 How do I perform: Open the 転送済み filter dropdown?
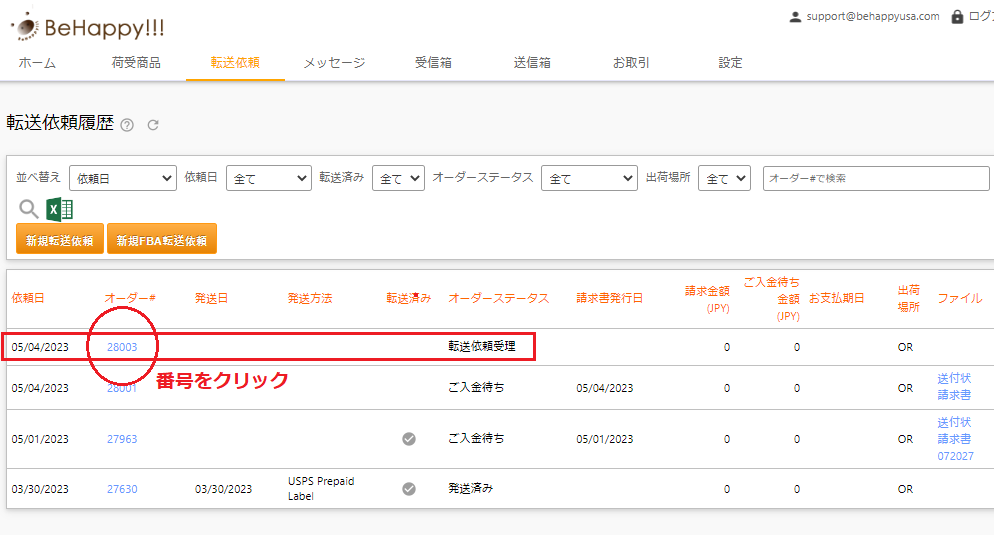398,178
